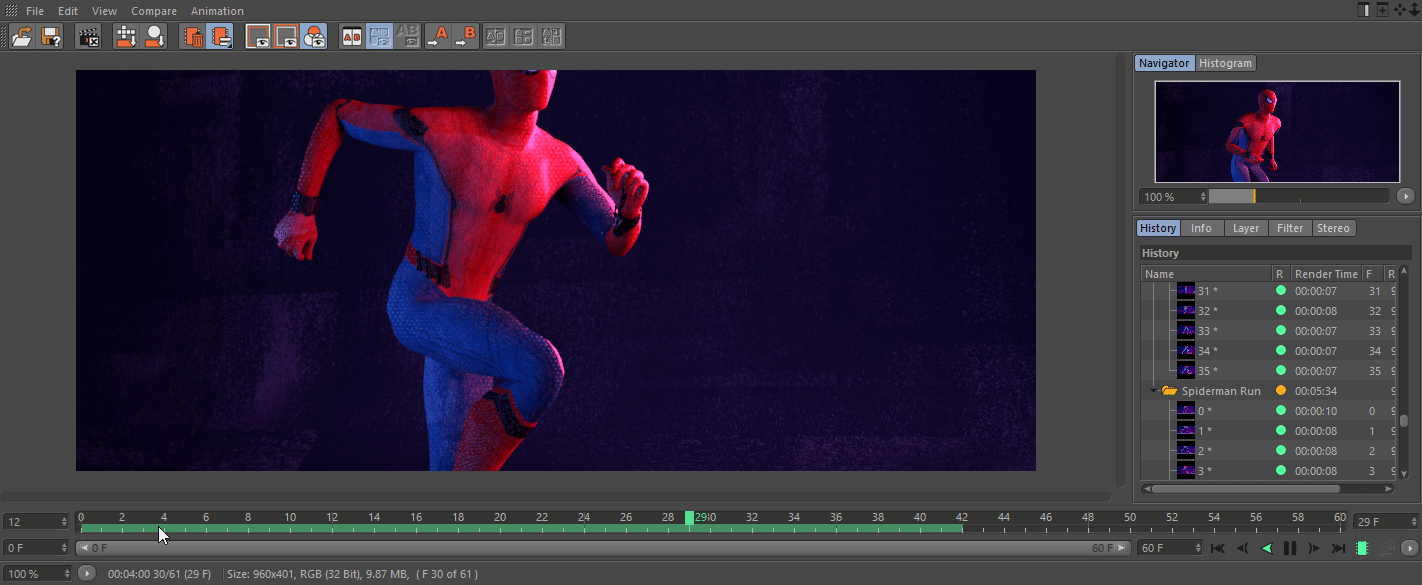
Task: Switch to the Navigator tab
Action: click(1164, 63)
